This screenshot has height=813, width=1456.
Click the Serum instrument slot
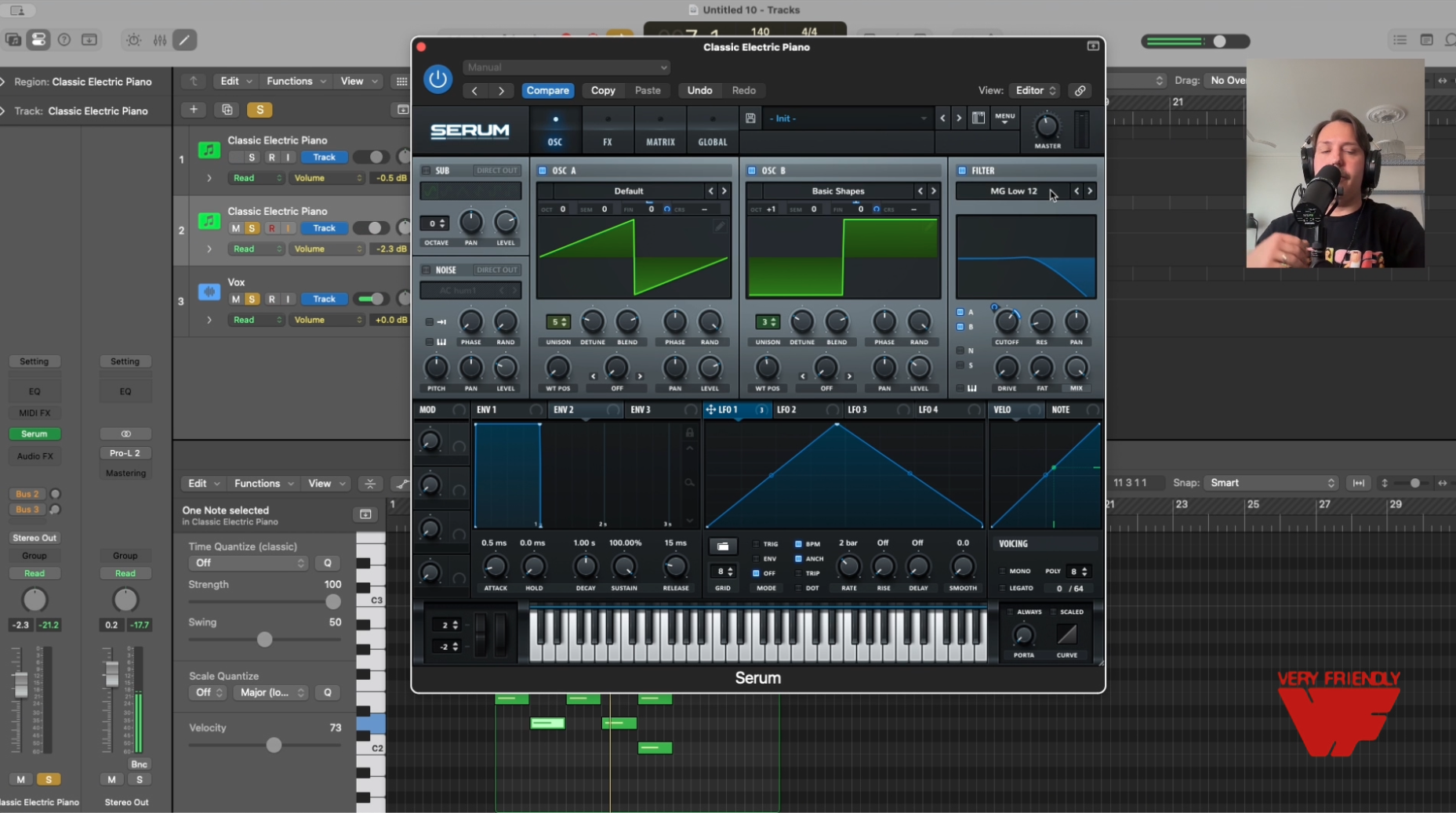click(34, 434)
